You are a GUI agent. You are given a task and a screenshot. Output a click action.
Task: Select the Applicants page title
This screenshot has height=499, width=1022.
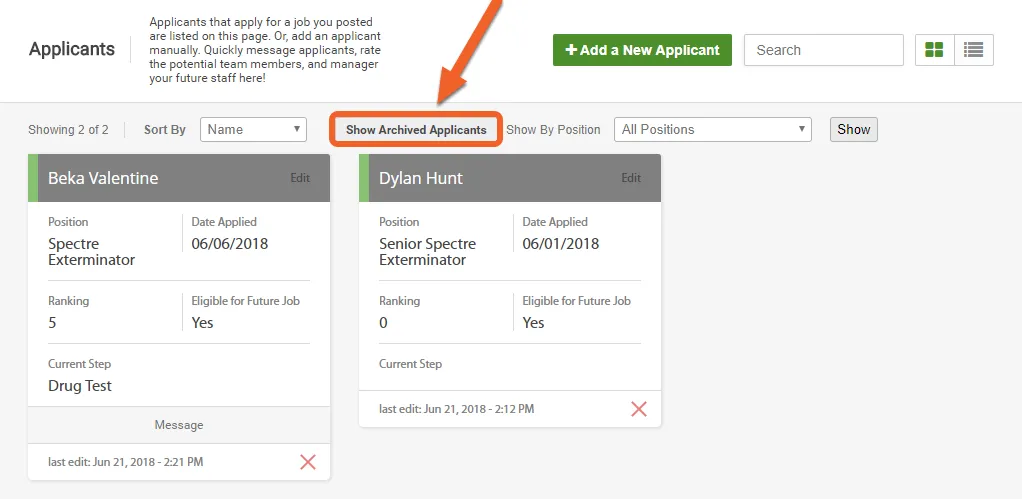pos(72,50)
